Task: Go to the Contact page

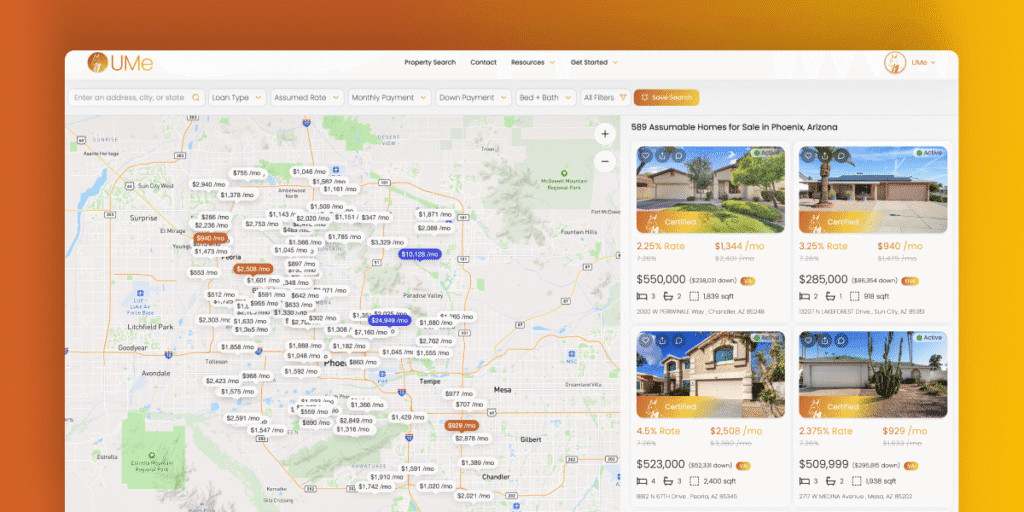Action: pyautogui.click(x=483, y=62)
